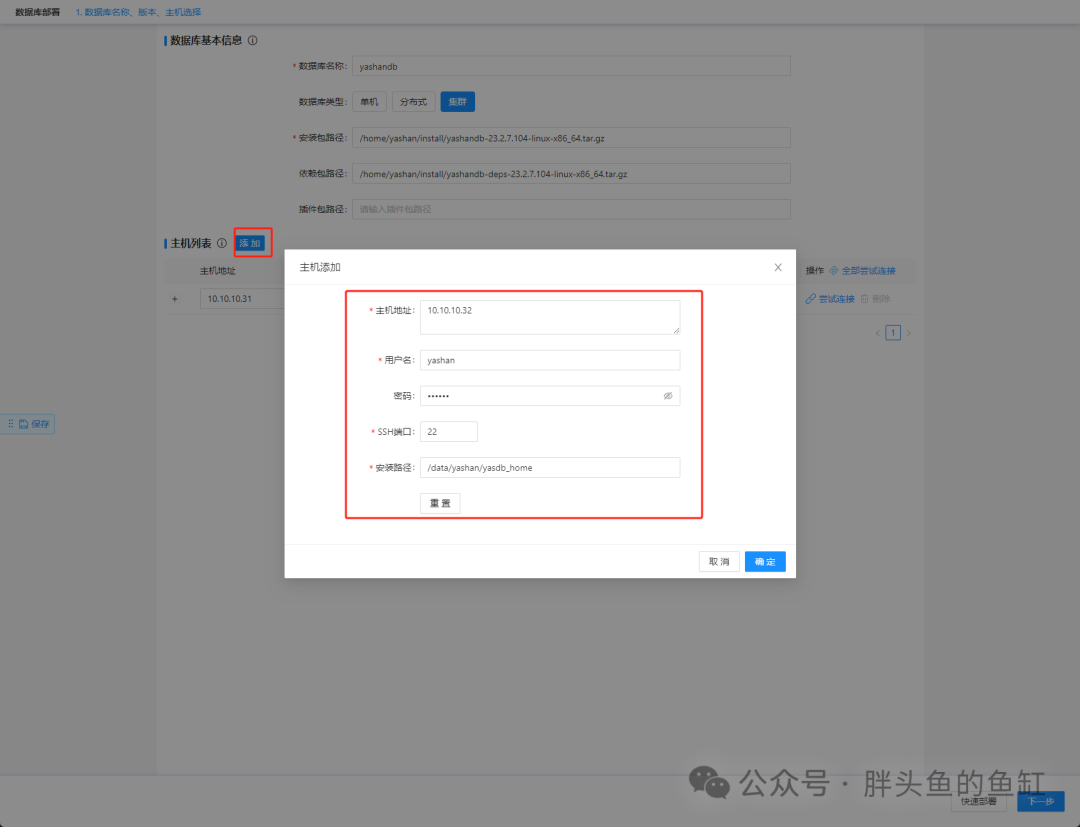The image size is (1080, 827).
Task: Click the 取消 button in dialog
Action: pyautogui.click(x=719, y=562)
